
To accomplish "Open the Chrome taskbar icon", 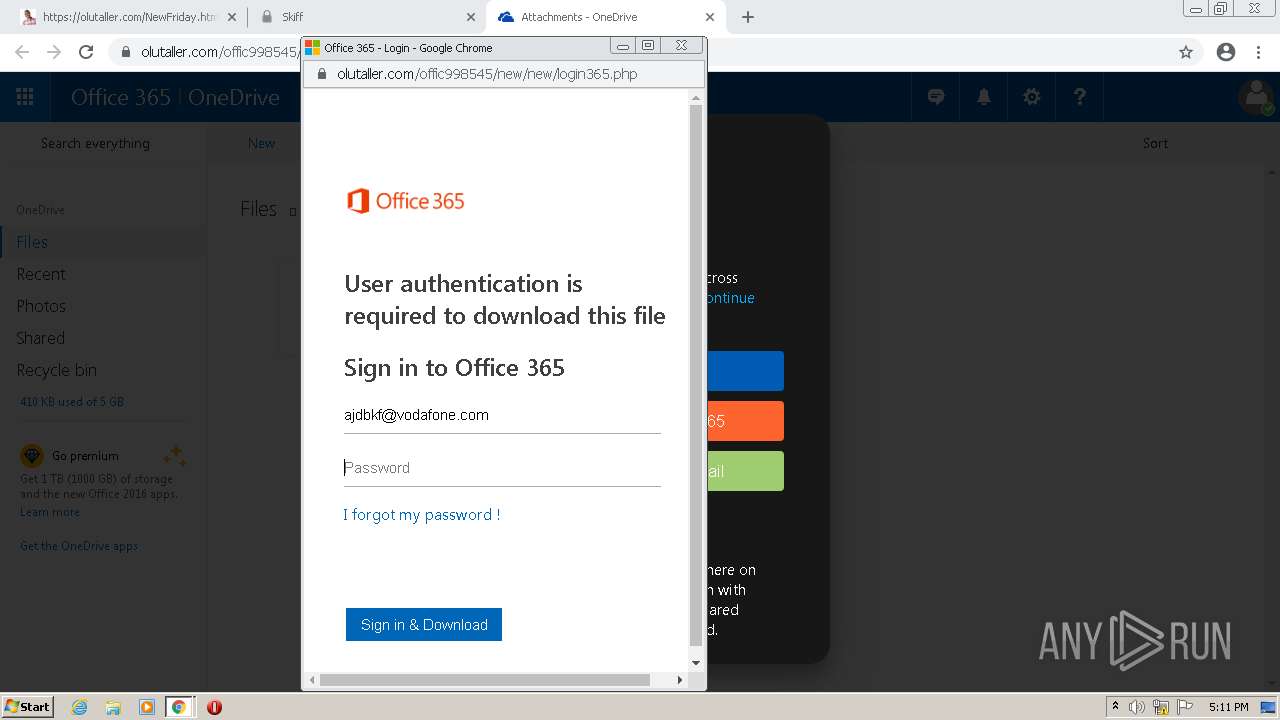I will (179, 707).
